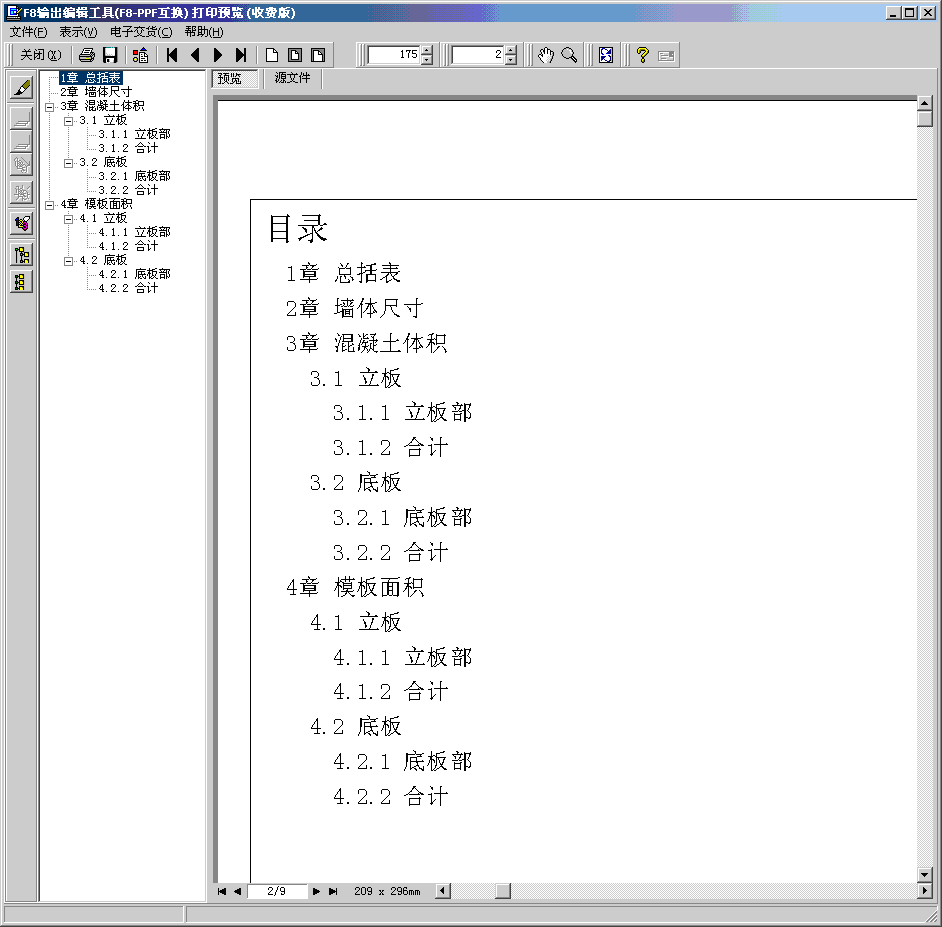Collapse the 3章 混凝土体积 tree node
The height and width of the screenshot is (927, 942).
50,107
